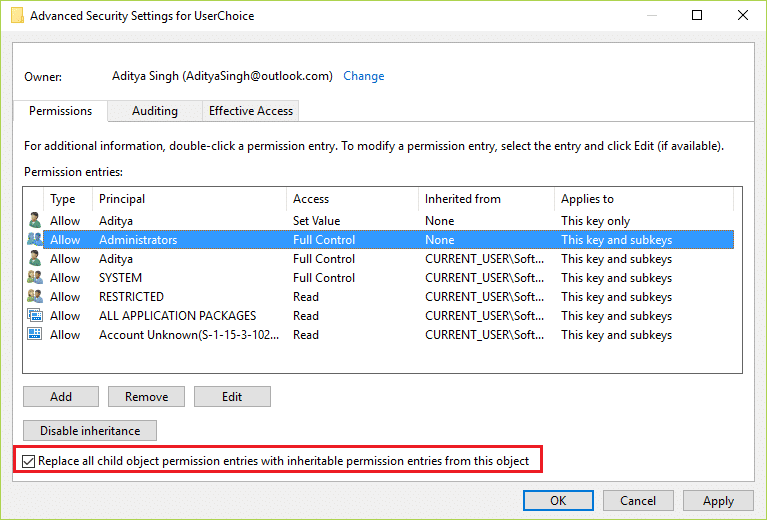This screenshot has width=767, height=520.
Task: Click the Remove button
Action: (x=146, y=396)
